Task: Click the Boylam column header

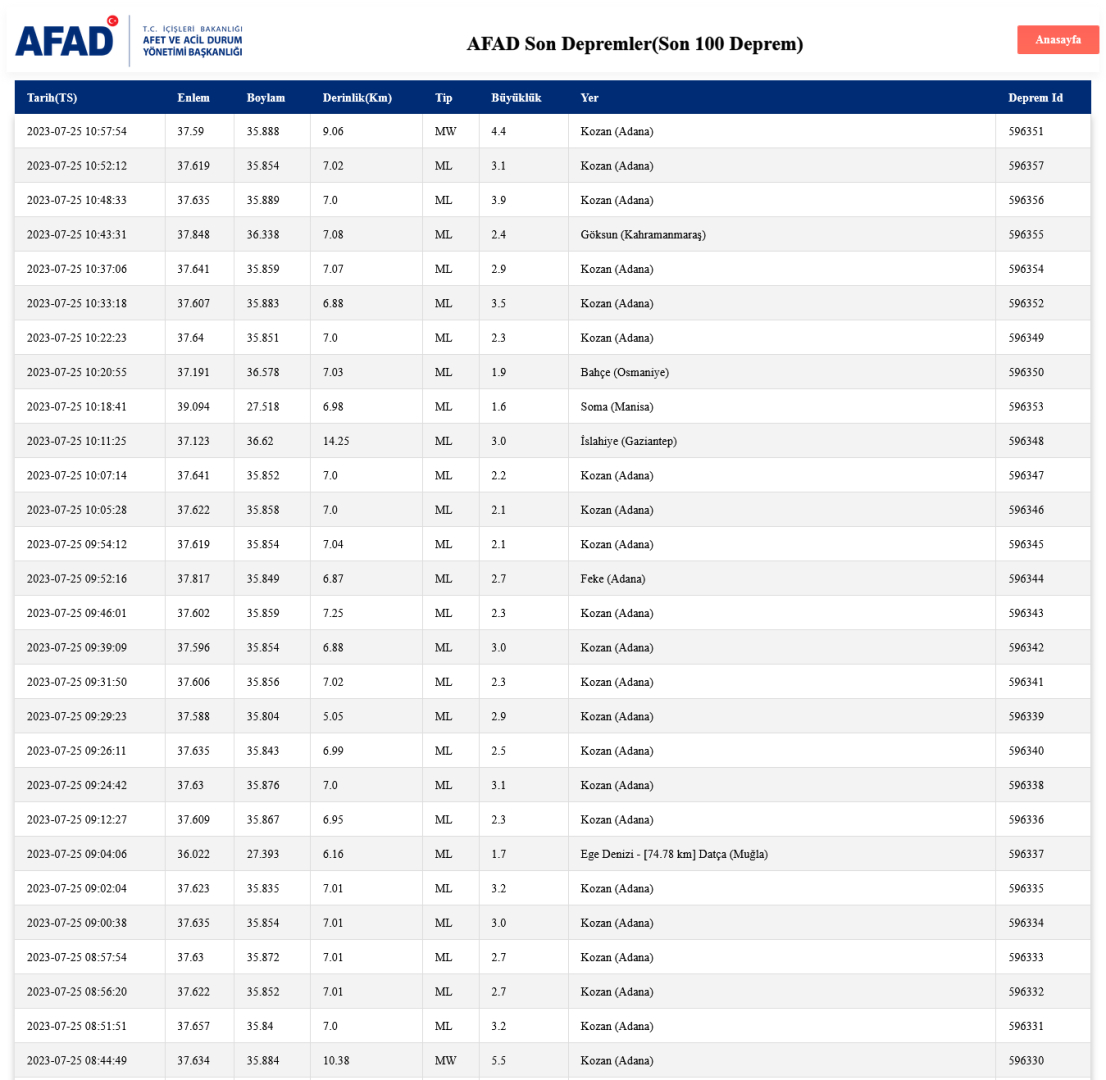Action: tap(266, 98)
